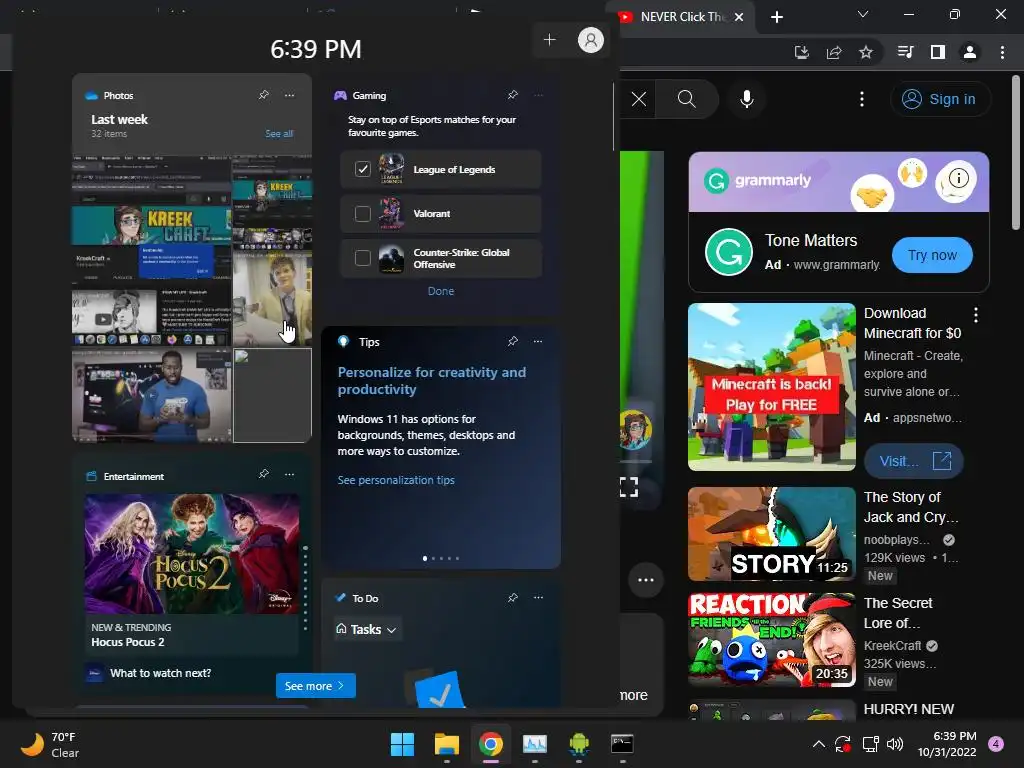Open the 6:39 PM taskbar clock
Screen dimensions: 1024x768
(x=947, y=744)
